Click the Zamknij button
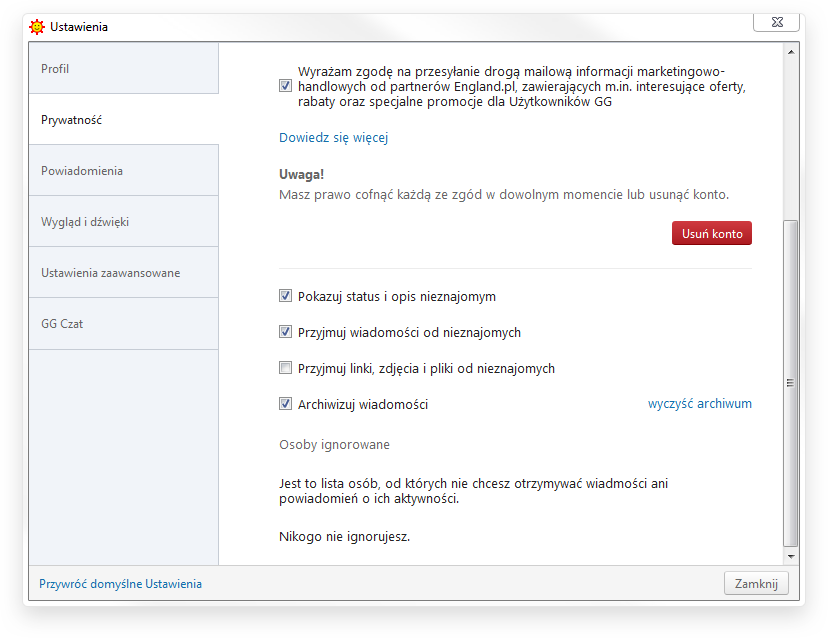 (x=756, y=584)
